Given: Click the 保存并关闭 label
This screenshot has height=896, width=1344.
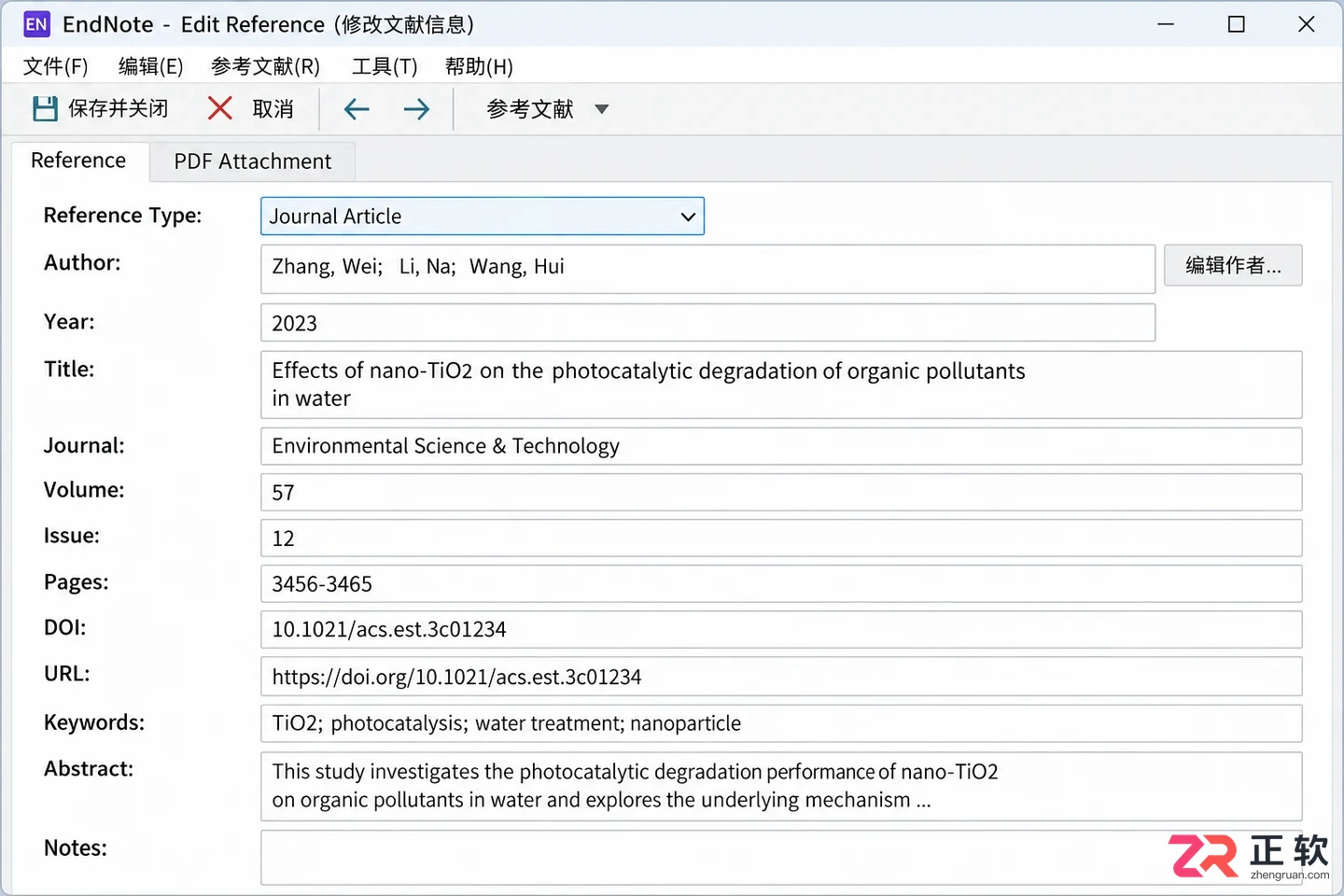Looking at the screenshot, I should click(119, 109).
